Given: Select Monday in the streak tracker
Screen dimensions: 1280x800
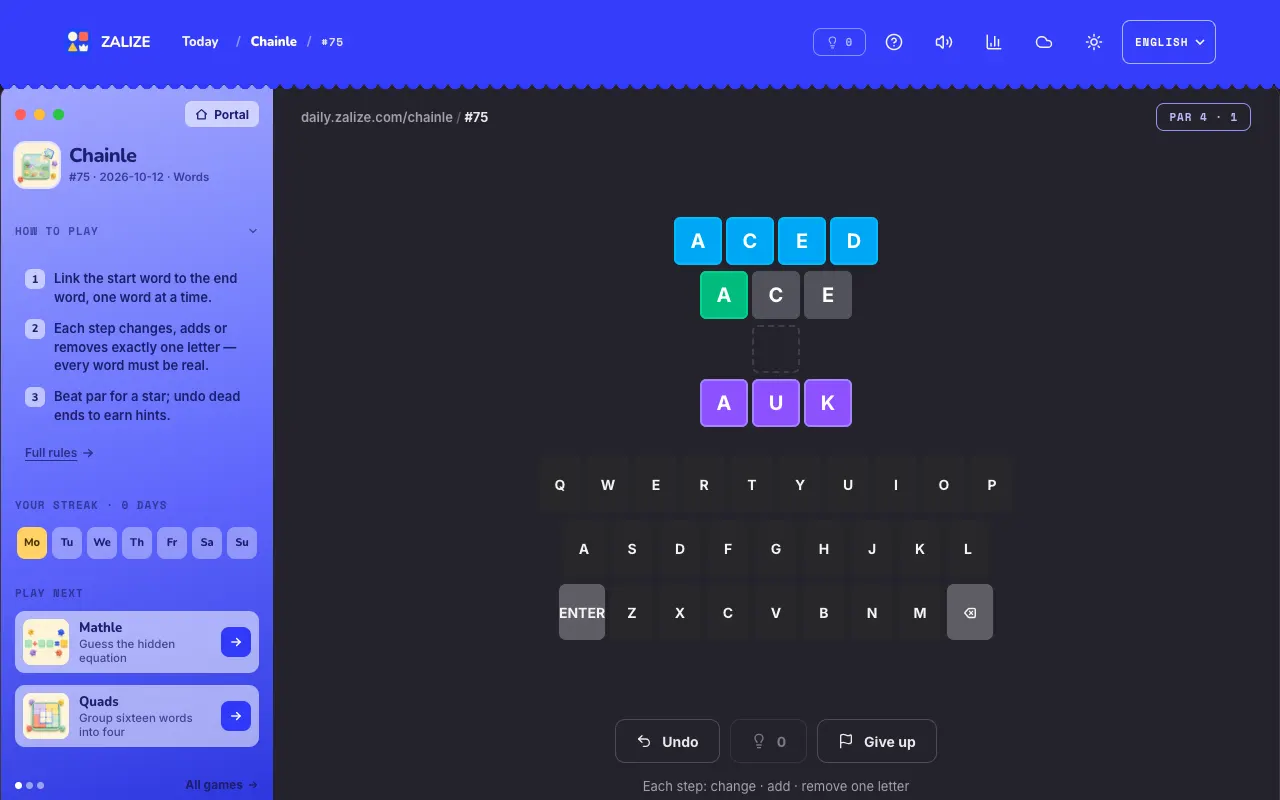Looking at the screenshot, I should click(x=32, y=542).
